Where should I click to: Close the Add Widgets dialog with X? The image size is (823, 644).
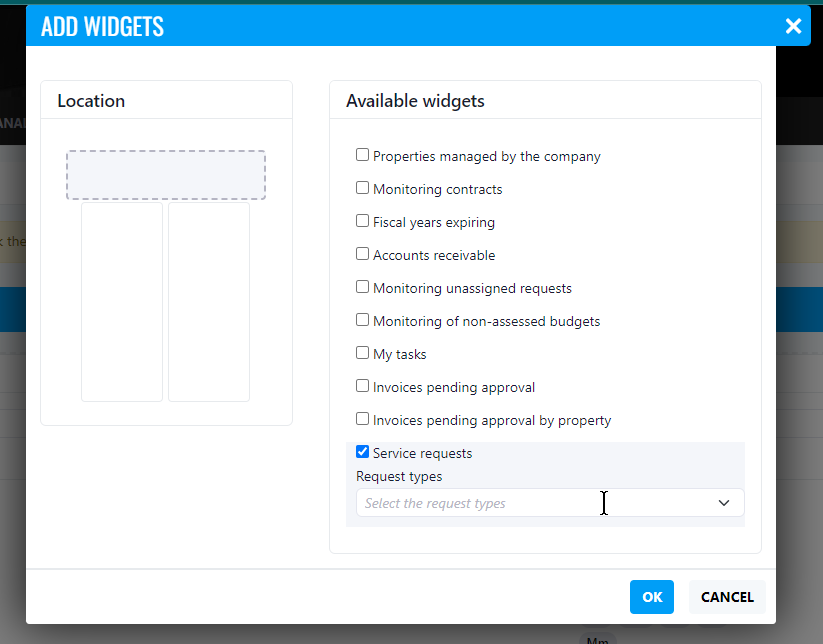tap(793, 26)
